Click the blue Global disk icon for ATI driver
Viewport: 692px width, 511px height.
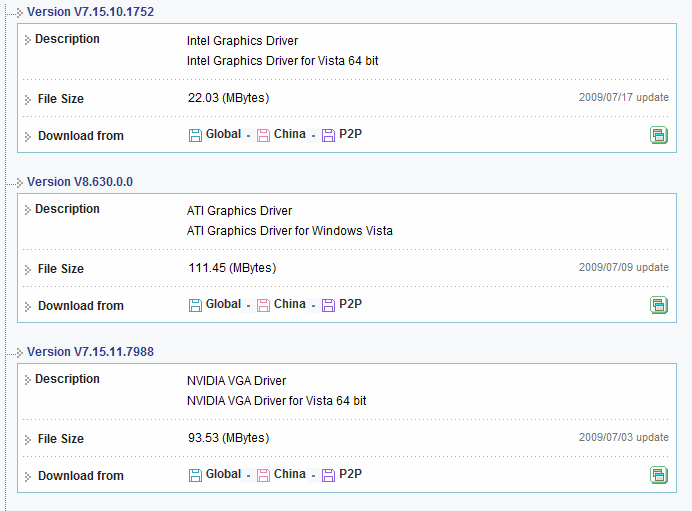coord(195,305)
